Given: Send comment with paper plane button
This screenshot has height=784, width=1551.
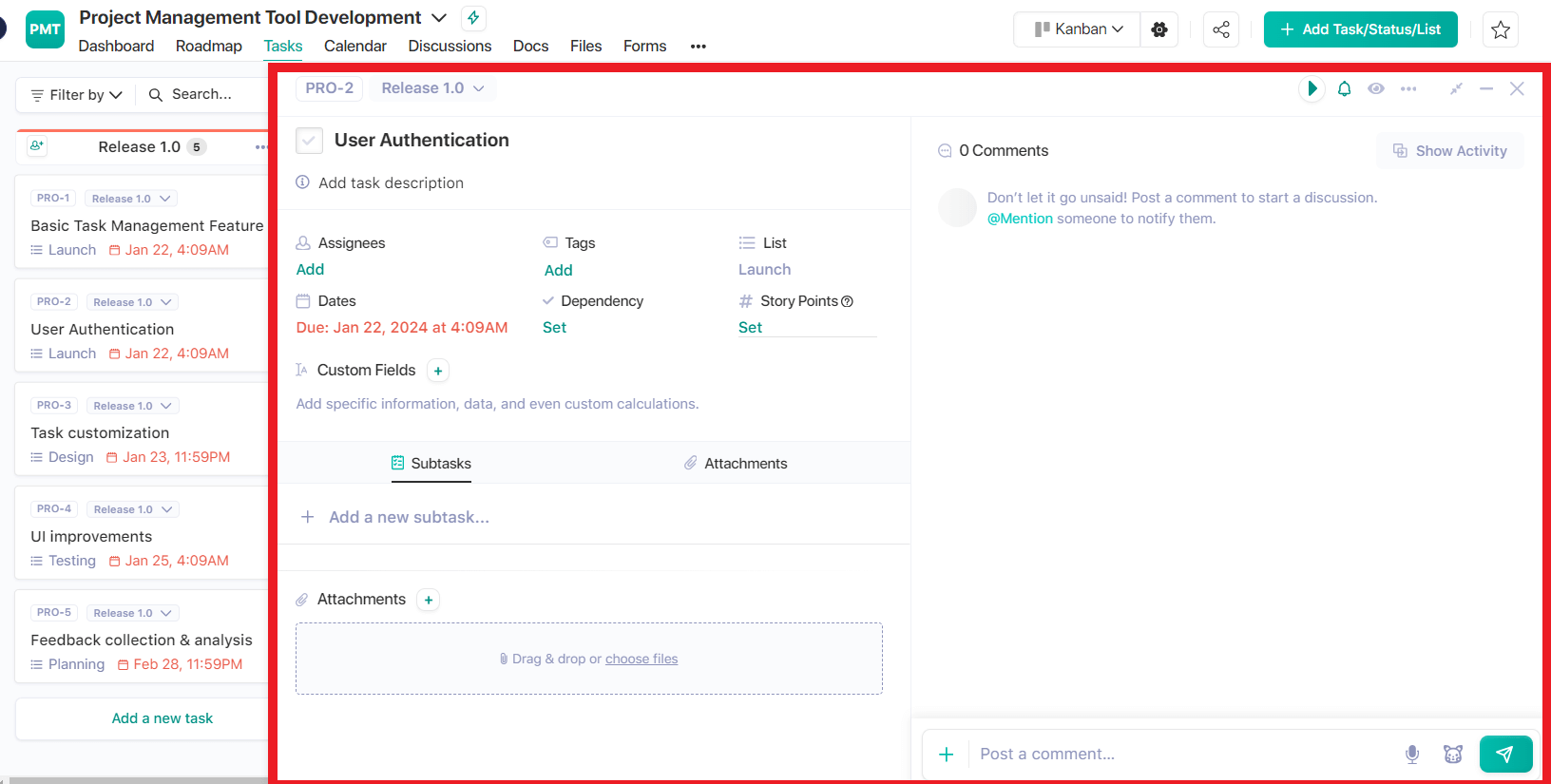Looking at the screenshot, I should point(1505,755).
